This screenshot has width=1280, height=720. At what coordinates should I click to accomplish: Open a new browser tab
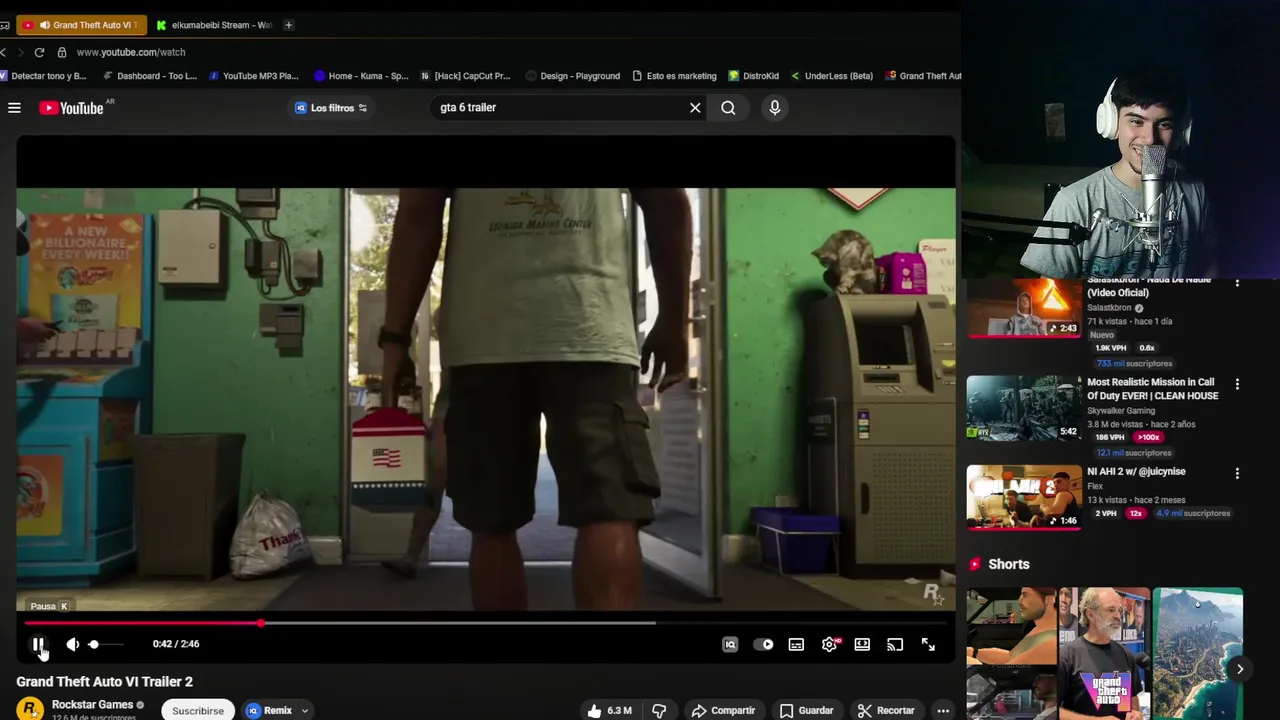click(x=288, y=25)
